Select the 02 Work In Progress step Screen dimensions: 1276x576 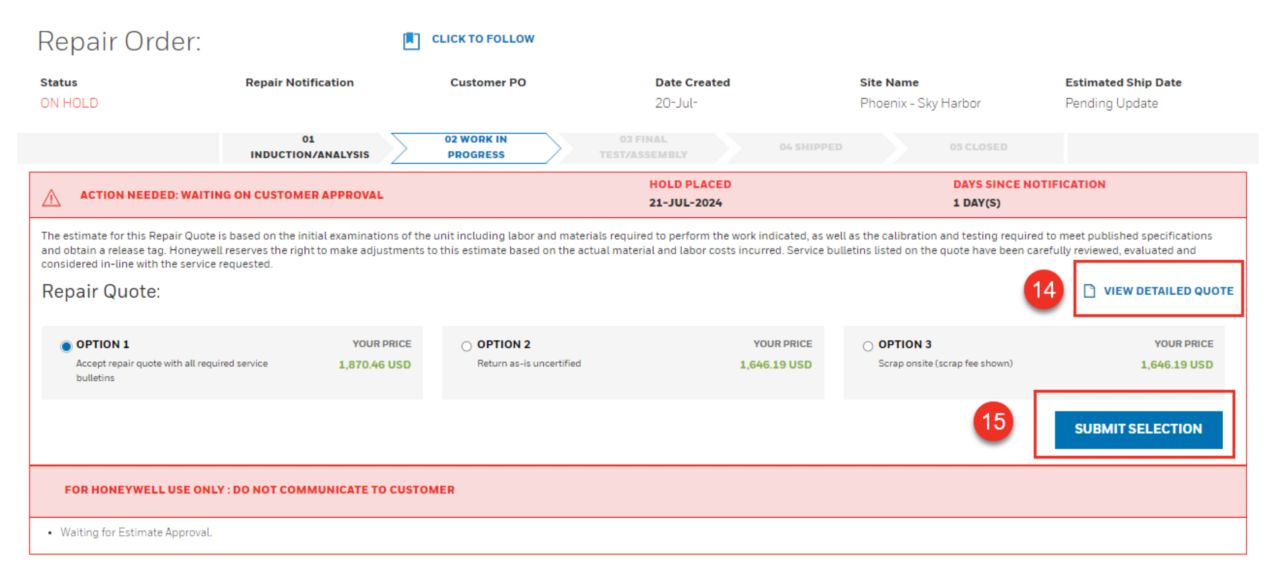(x=476, y=147)
